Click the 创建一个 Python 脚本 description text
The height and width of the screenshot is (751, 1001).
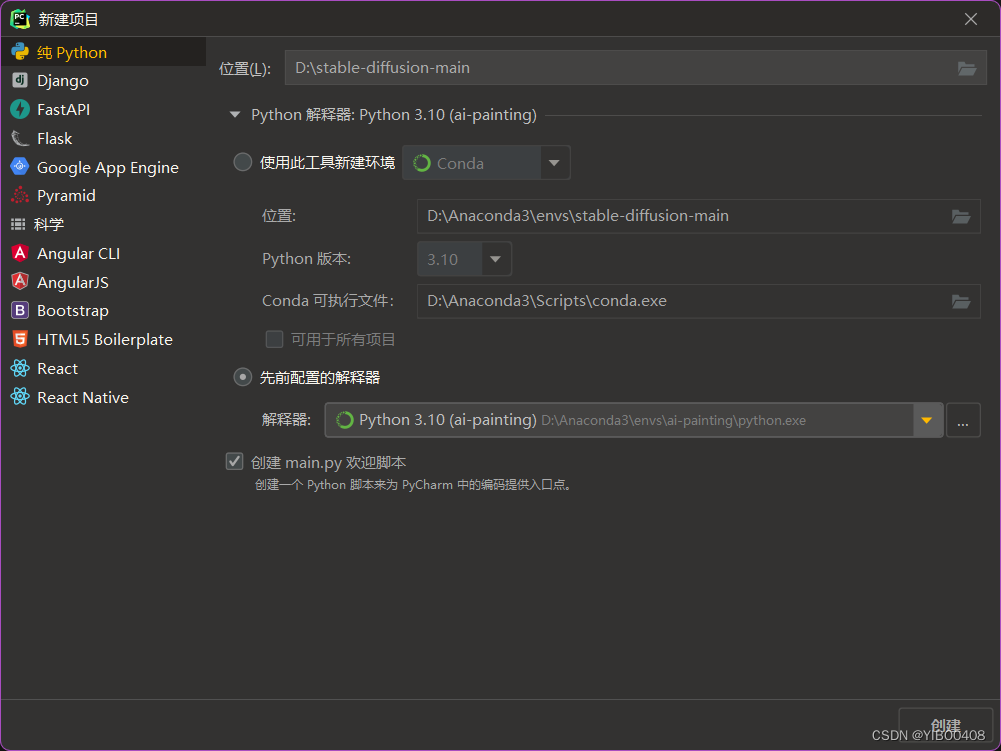[x=414, y=485]
